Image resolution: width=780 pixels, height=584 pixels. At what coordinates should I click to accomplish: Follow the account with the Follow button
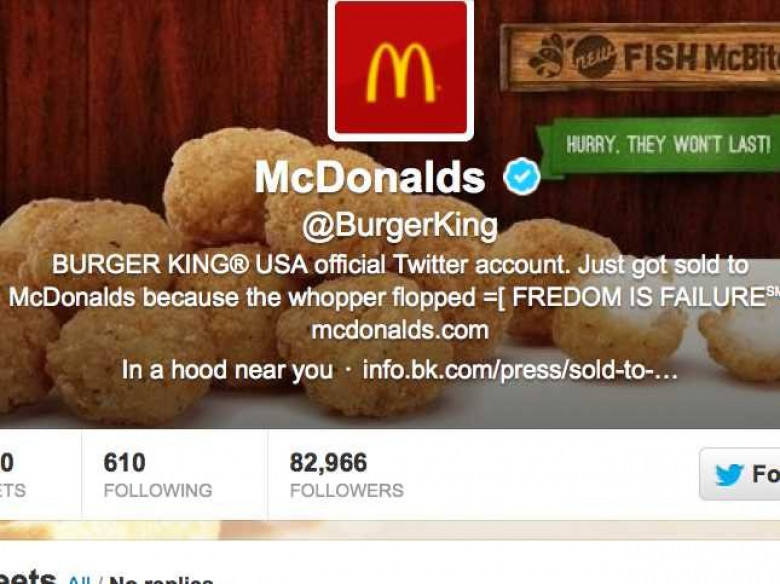coord(740,474)
